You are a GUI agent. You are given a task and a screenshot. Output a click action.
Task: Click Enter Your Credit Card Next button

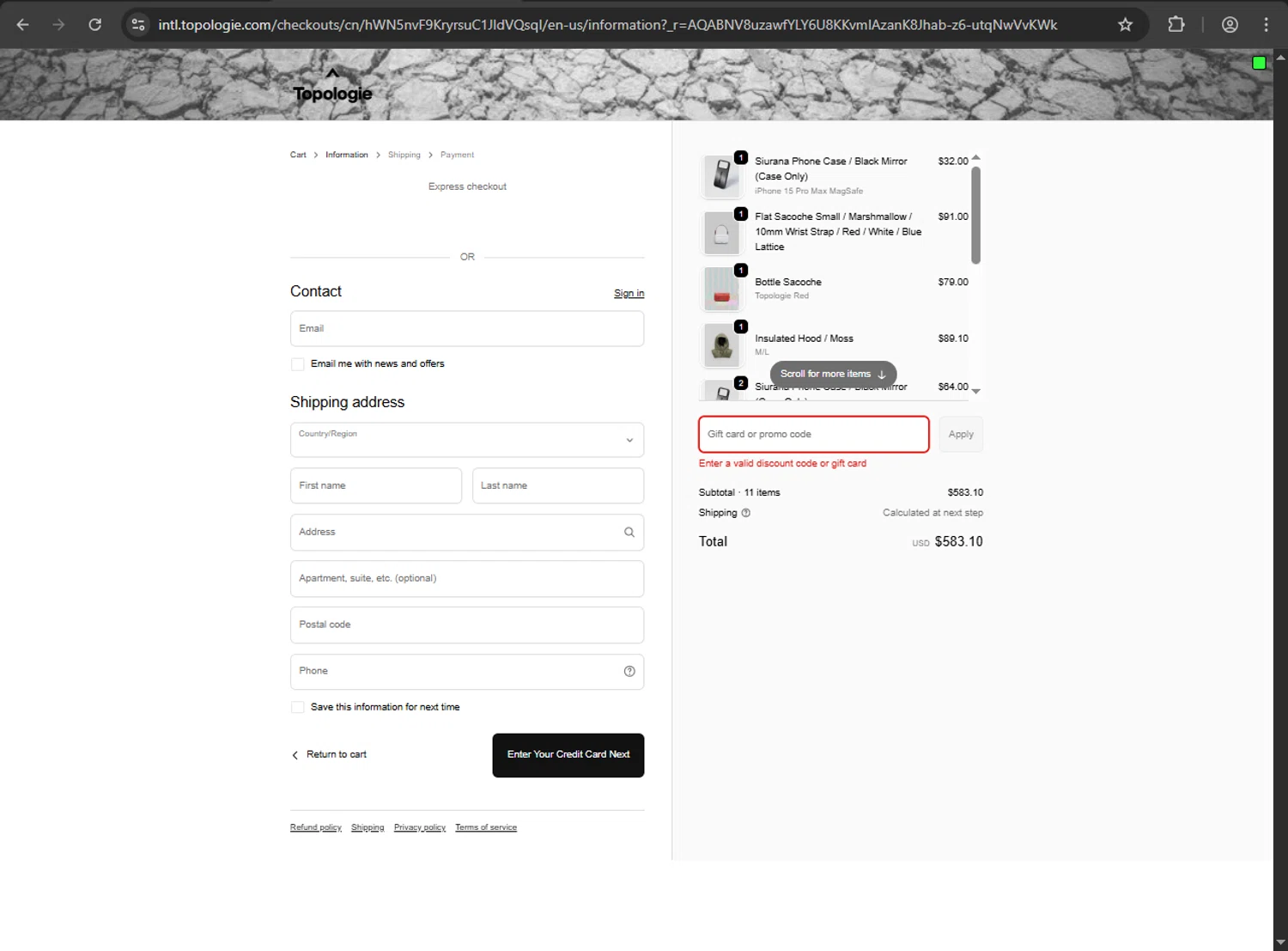[x=568, y=755]
